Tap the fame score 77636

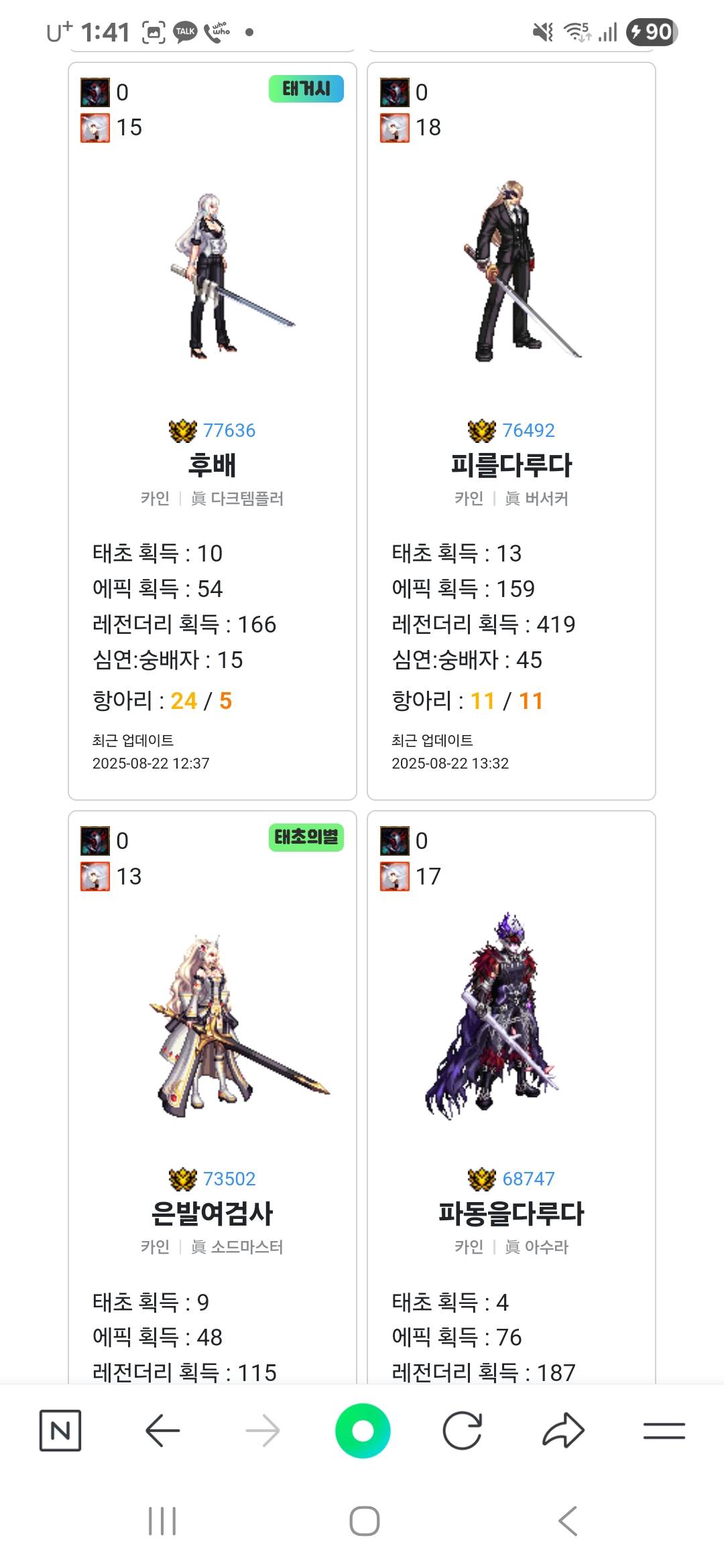229,430
